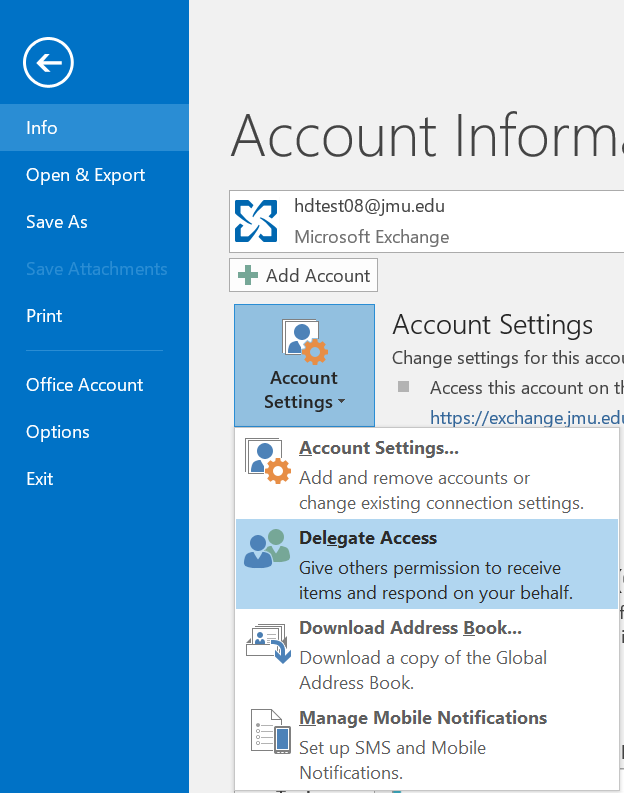624x793 pixels.
Task: Click the Download Address Book icon
Action: 269,642
